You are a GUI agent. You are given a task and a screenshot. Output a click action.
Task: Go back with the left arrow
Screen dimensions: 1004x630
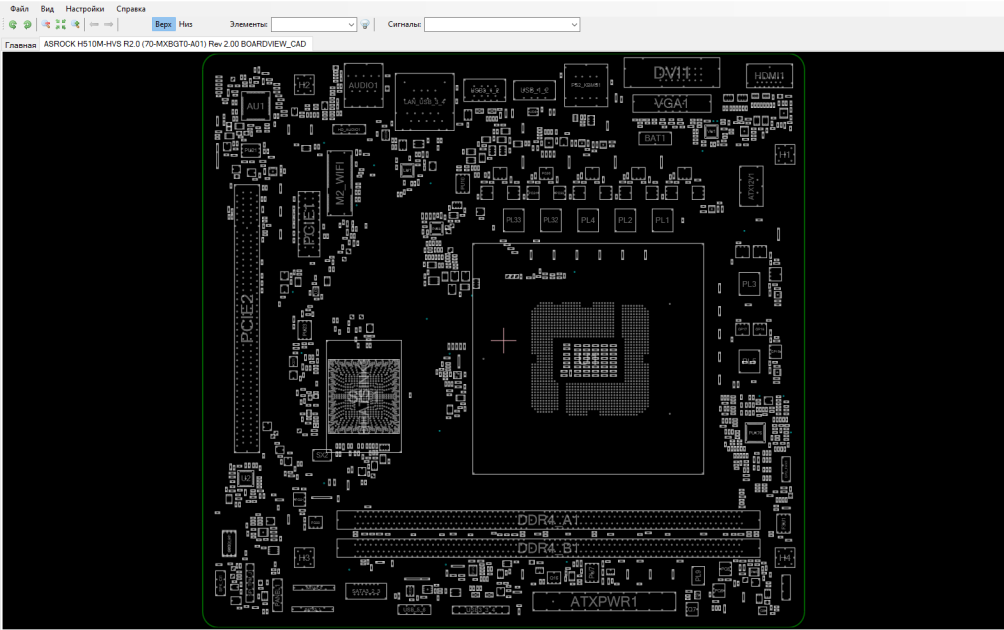click(x=94, y=24)
